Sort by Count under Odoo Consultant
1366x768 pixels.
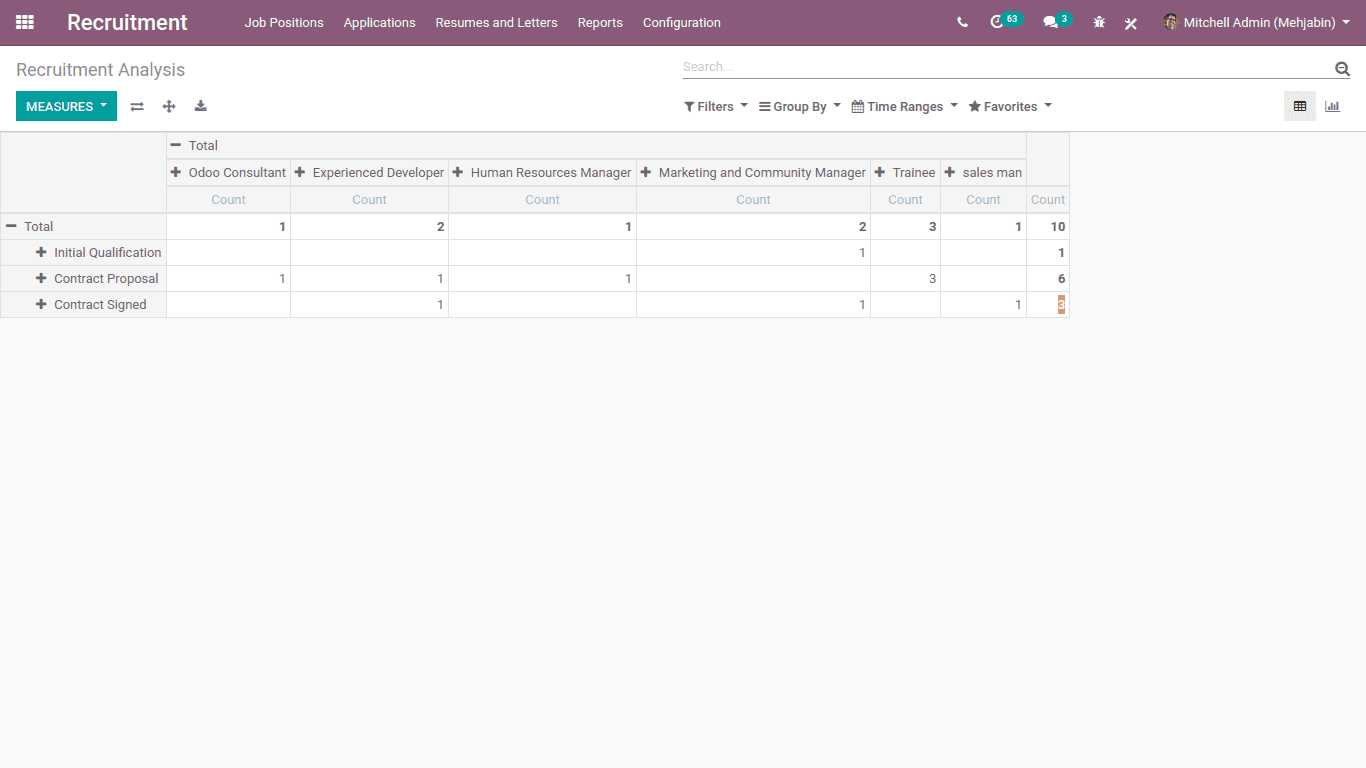point(228,199)
